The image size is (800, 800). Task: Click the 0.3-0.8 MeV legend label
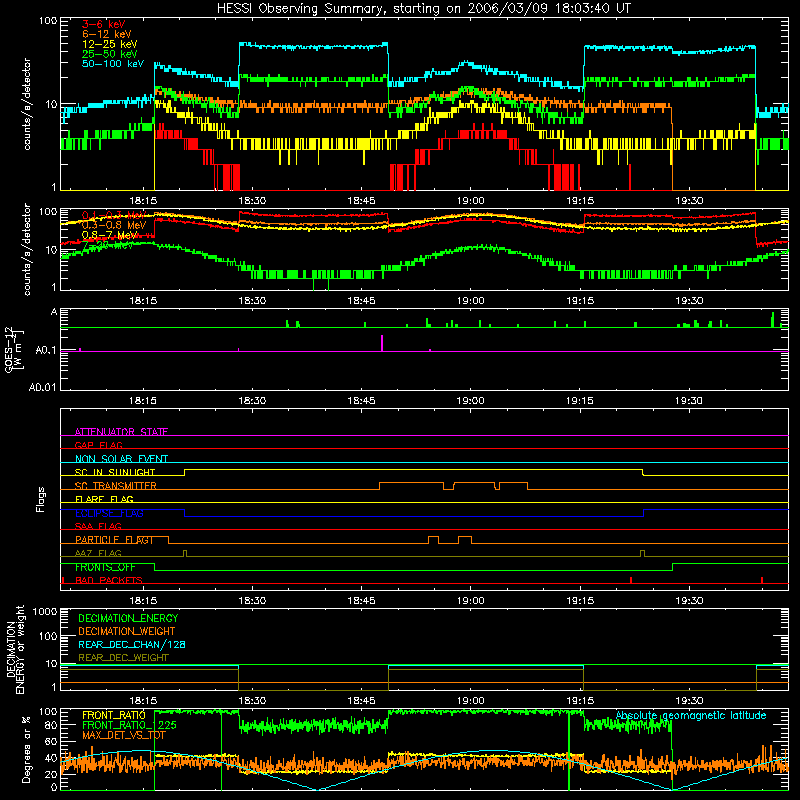(x=114, y=225)
